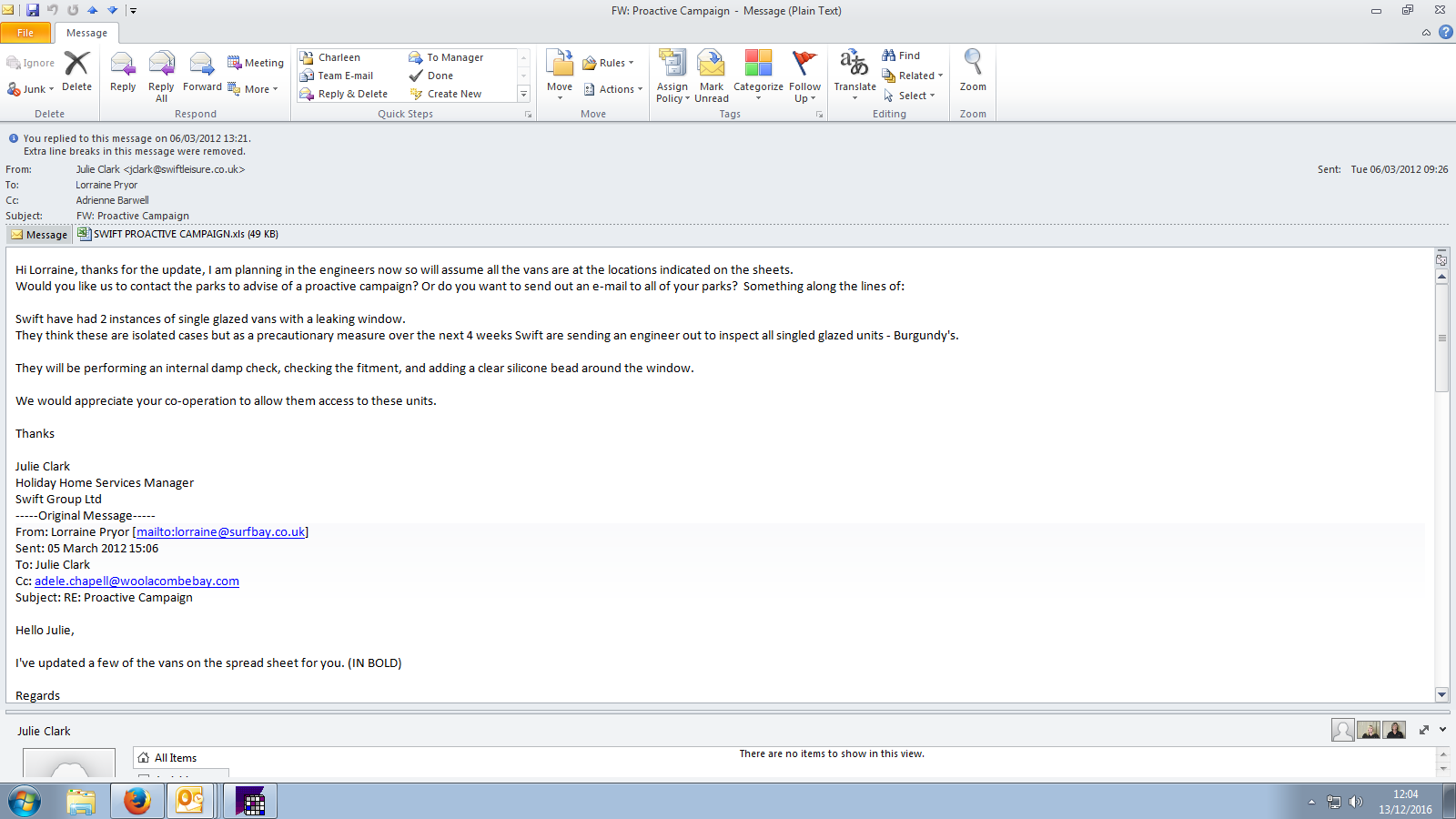
Task: Open the Quick Steps dialog launcher
Action: 528,115
